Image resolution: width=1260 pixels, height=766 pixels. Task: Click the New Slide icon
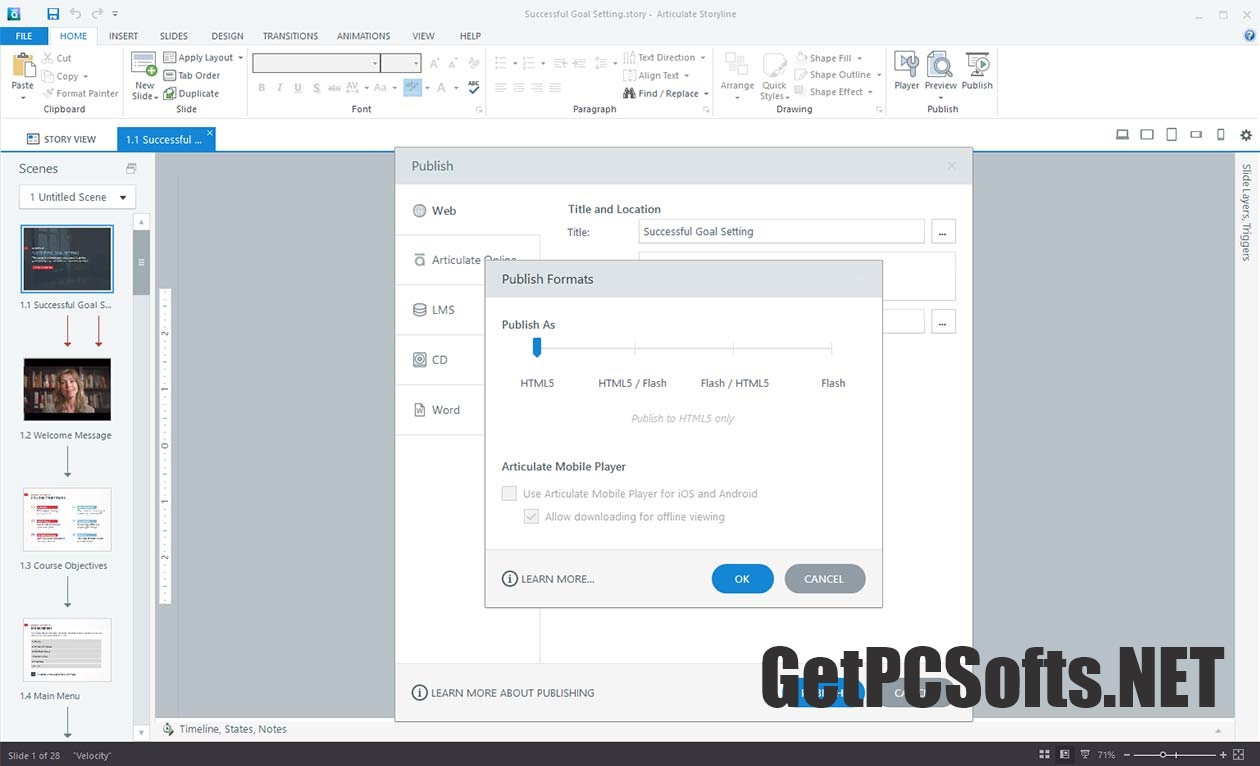pos(144,65)
